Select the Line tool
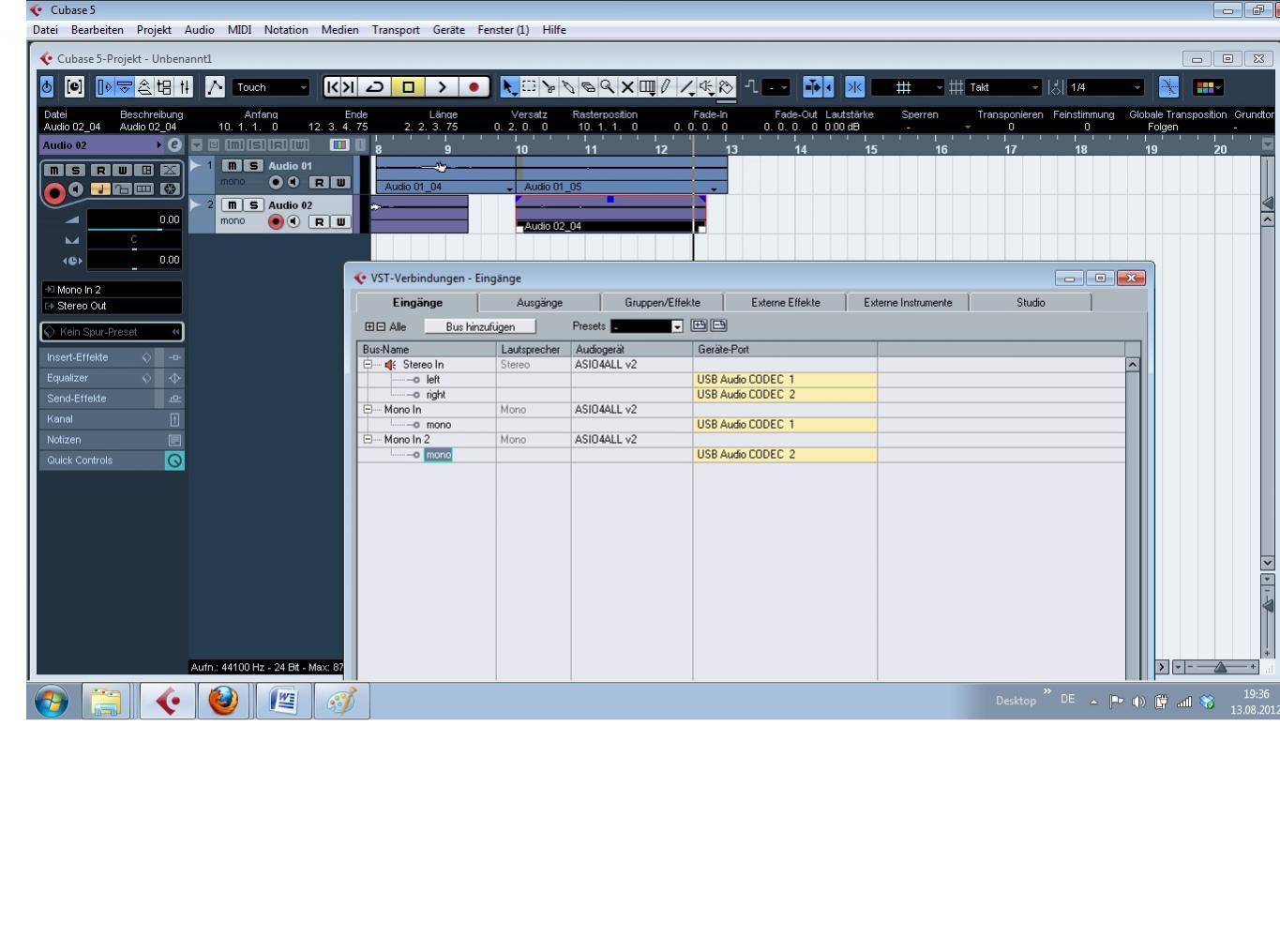This screenshot has height=952, width=1280. coord(686,87)
